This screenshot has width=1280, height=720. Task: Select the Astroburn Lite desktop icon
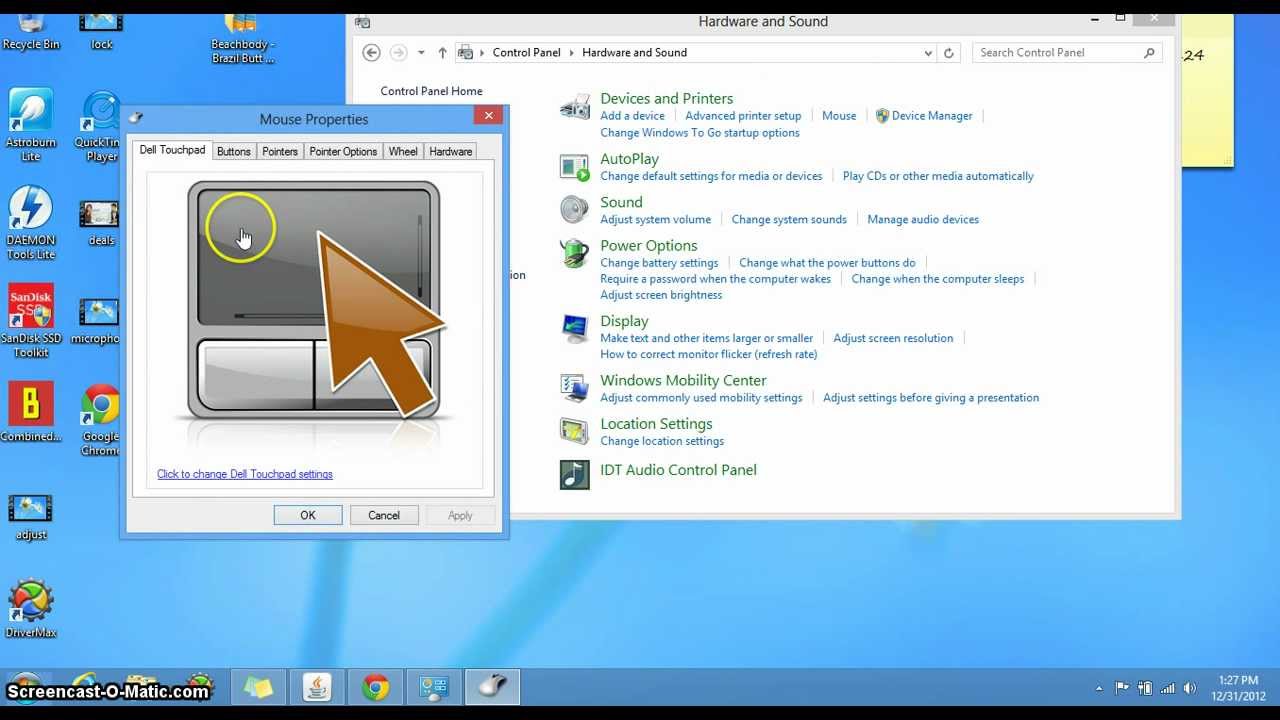coord(31,126)
